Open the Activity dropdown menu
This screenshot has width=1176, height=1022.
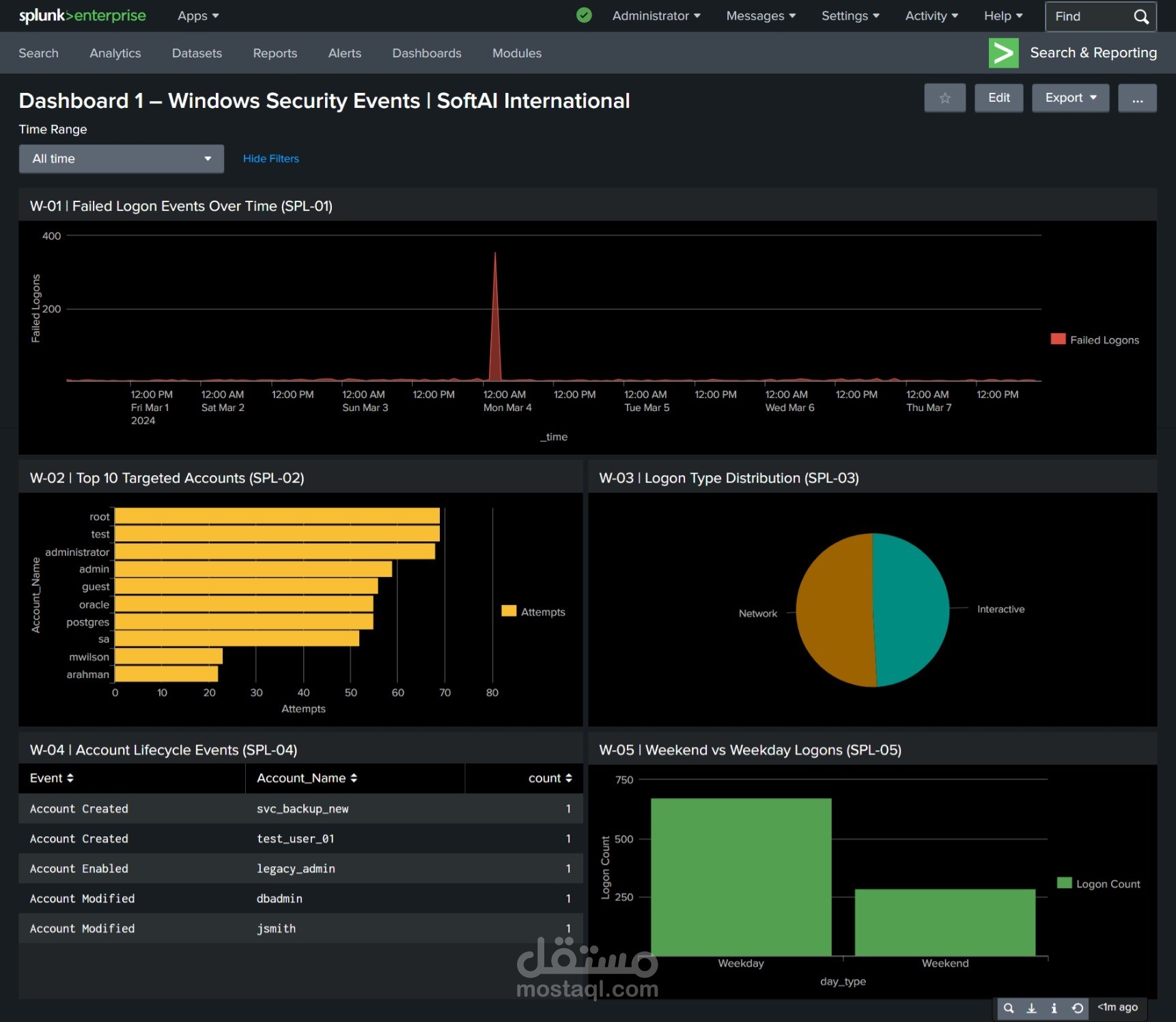932,16
